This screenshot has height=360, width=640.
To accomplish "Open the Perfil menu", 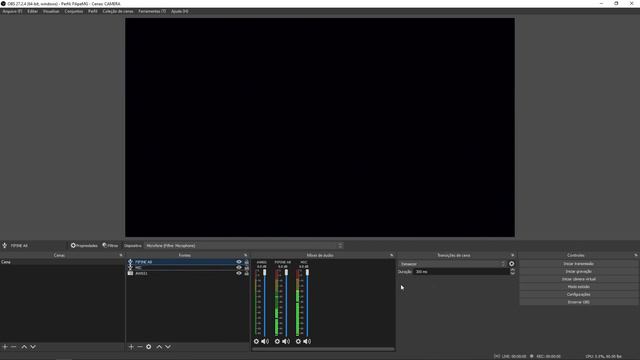I will (93, 11).
